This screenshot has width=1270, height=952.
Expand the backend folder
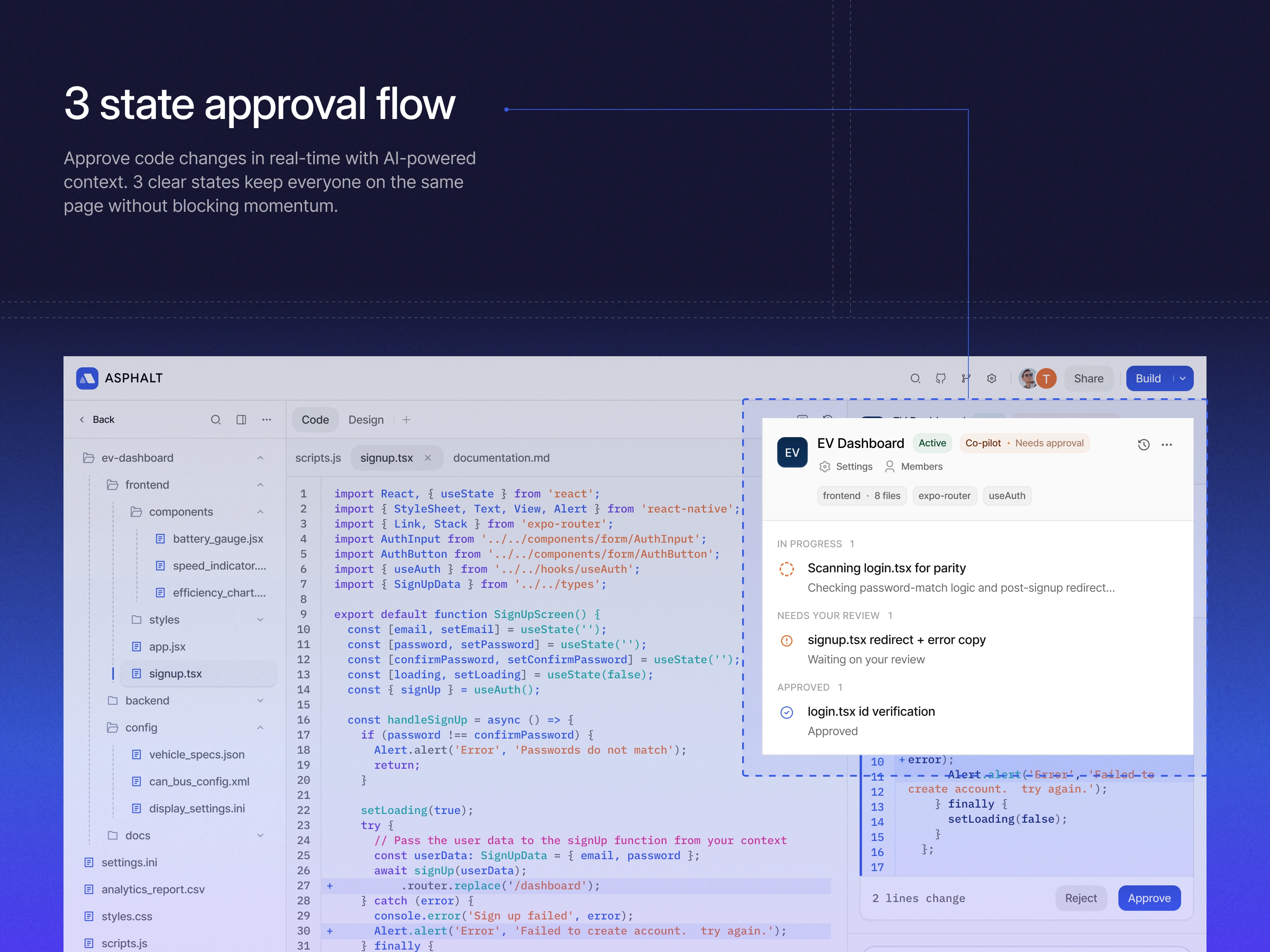tap(260, 701)
